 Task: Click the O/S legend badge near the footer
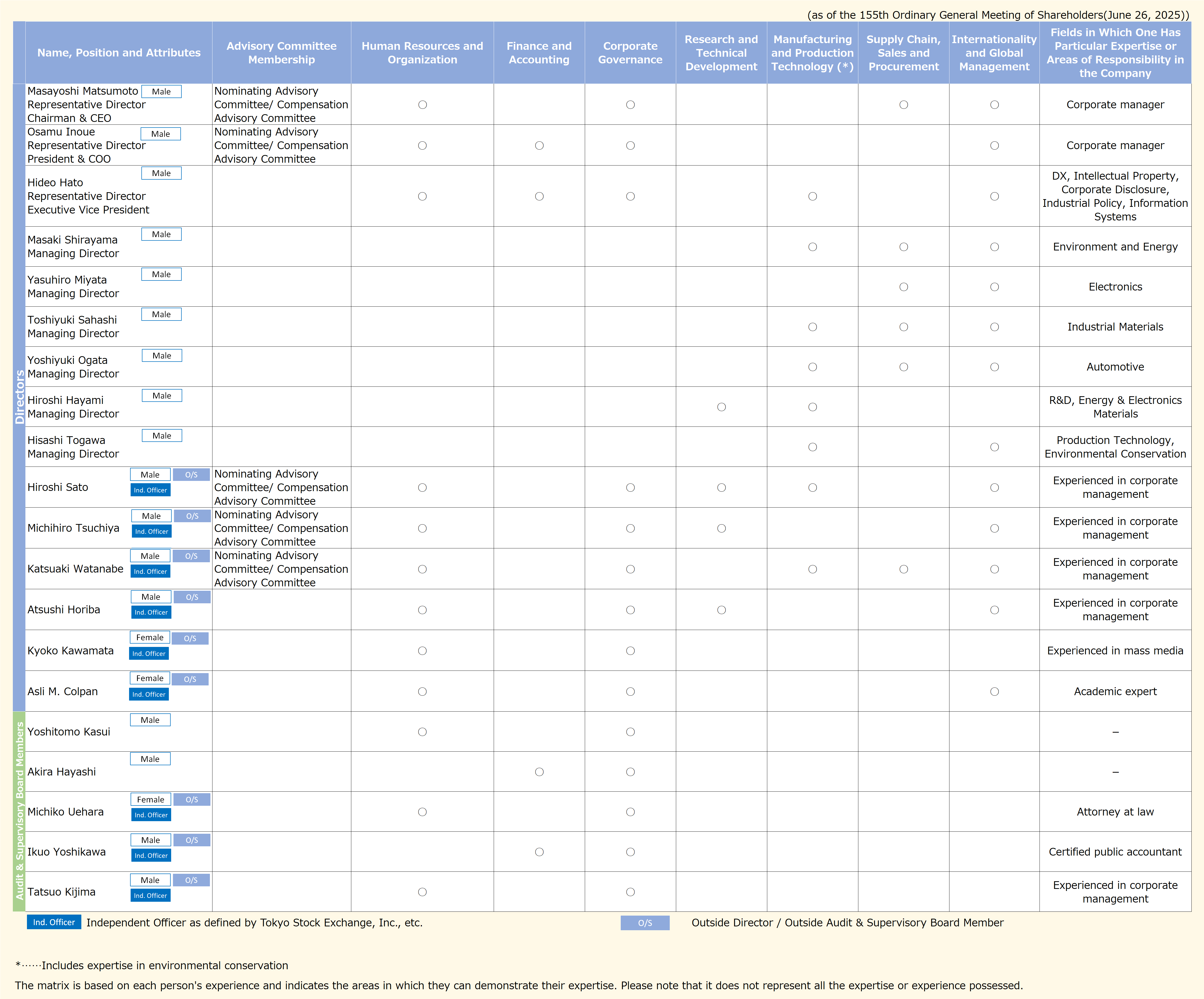[x=645, y=923]
